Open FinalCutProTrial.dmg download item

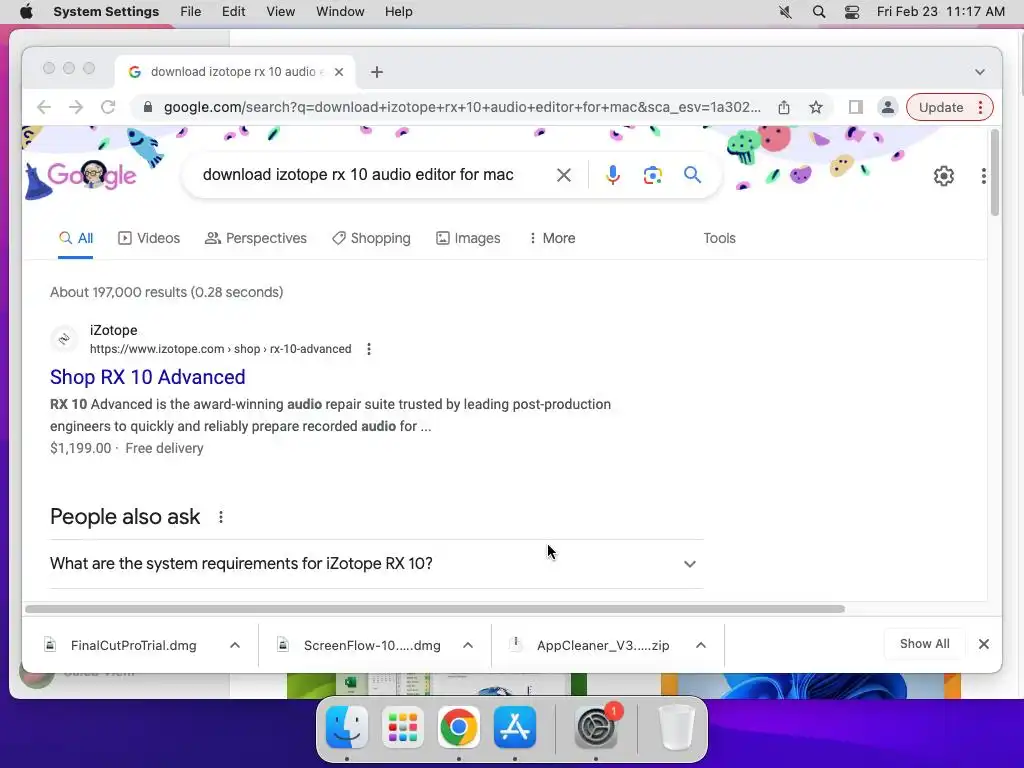point(133,645)
